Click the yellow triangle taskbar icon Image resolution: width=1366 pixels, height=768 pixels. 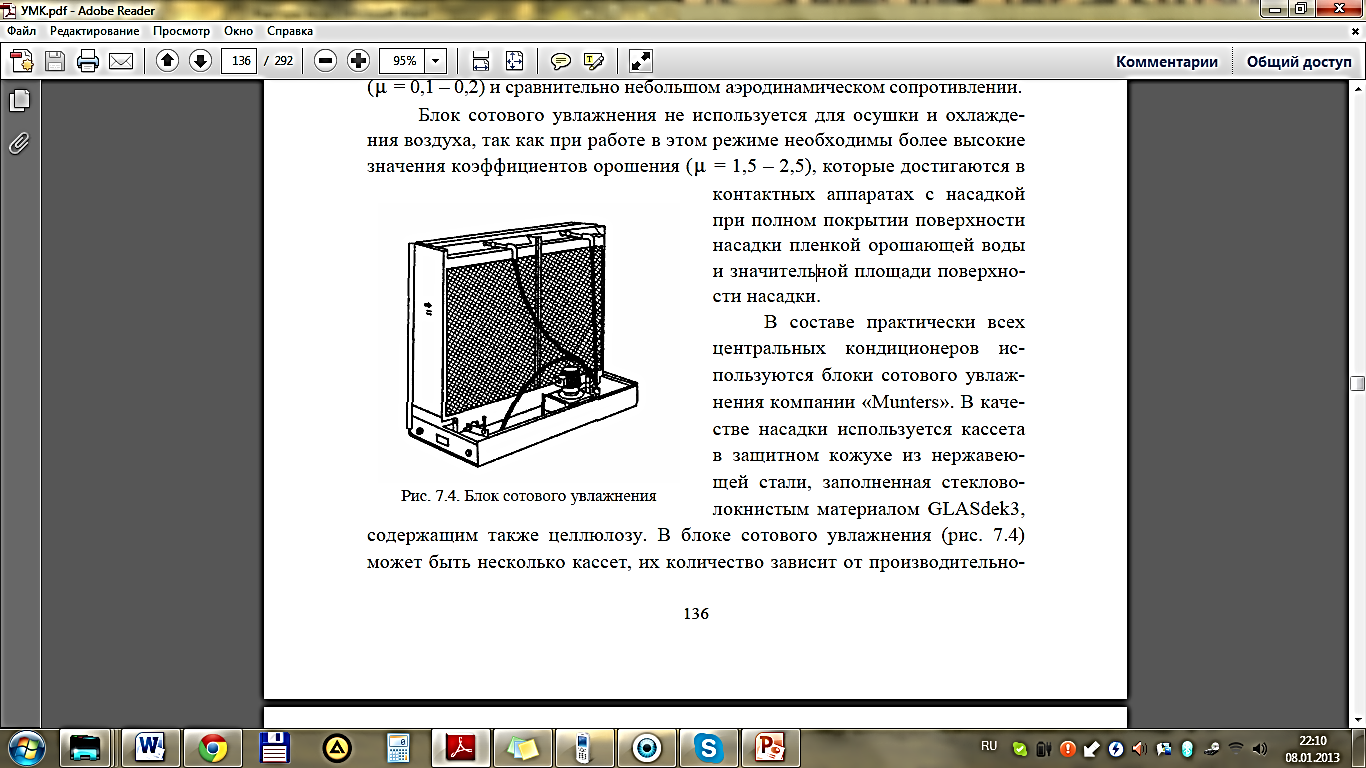(337, 747)
